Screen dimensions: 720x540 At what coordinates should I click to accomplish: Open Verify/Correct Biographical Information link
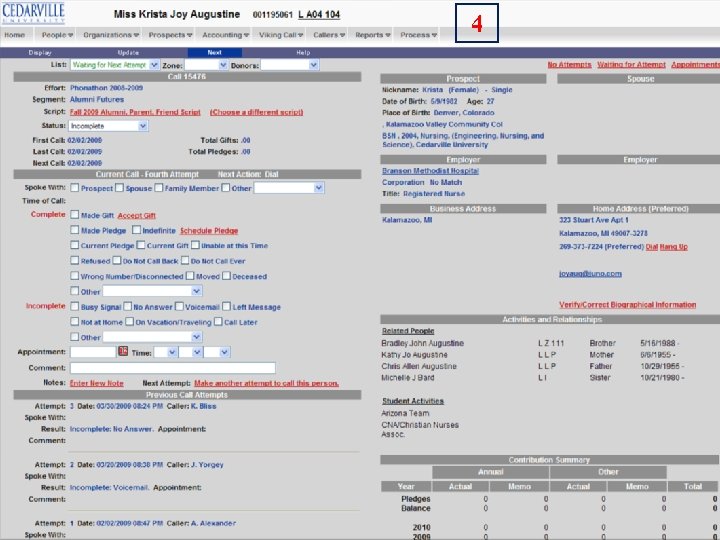627,304
